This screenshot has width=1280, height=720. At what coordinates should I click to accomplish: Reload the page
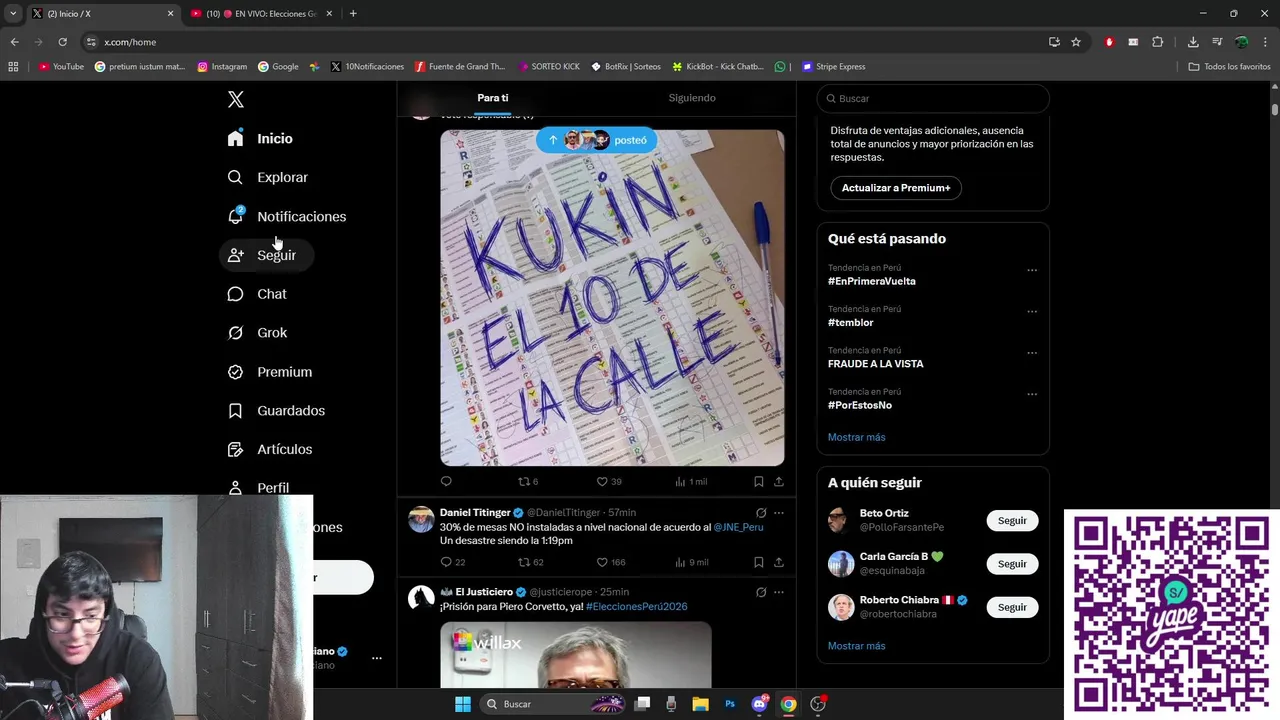pyautogui.click(x=62, y=42)
